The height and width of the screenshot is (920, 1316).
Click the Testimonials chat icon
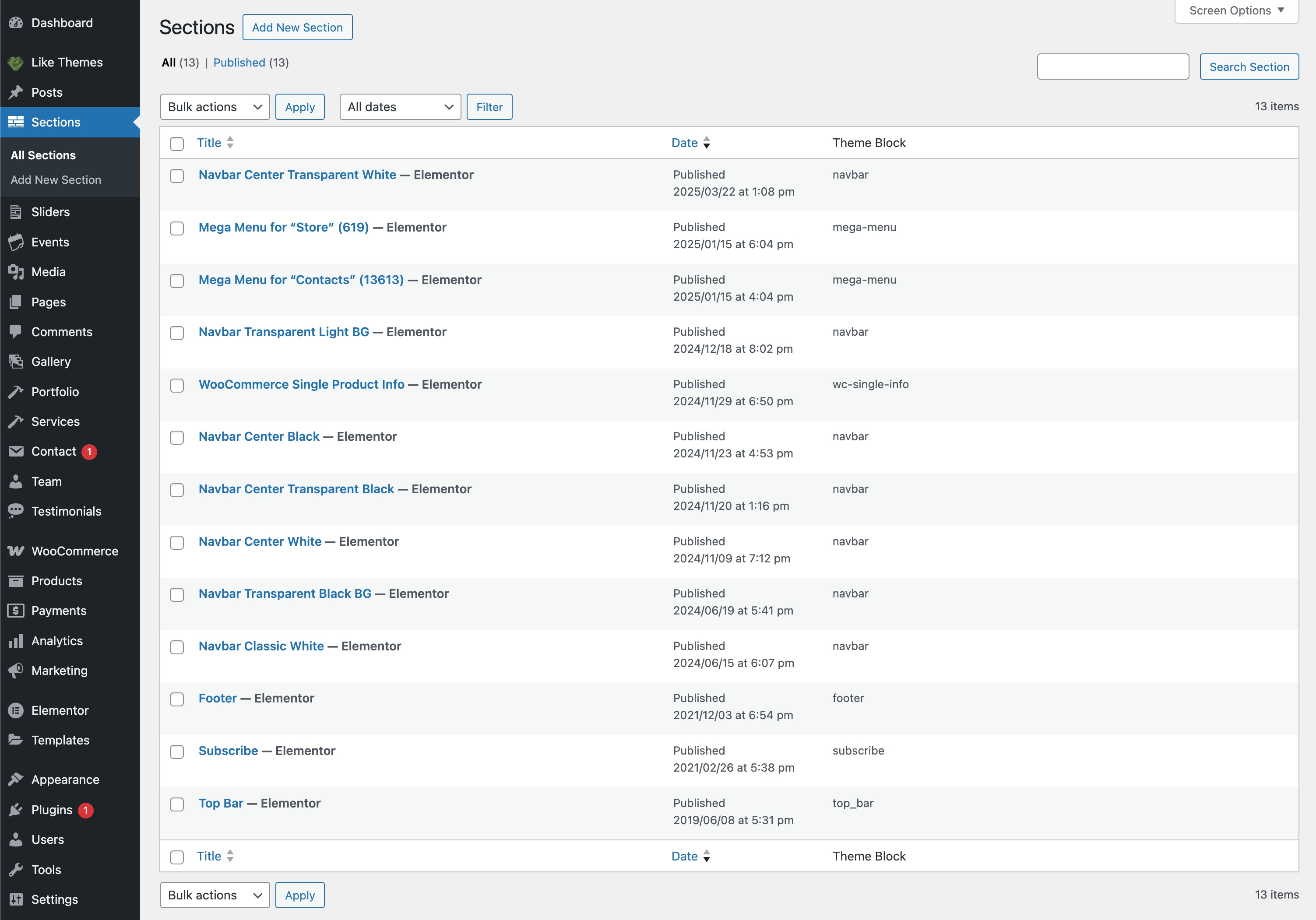point(16,511)
